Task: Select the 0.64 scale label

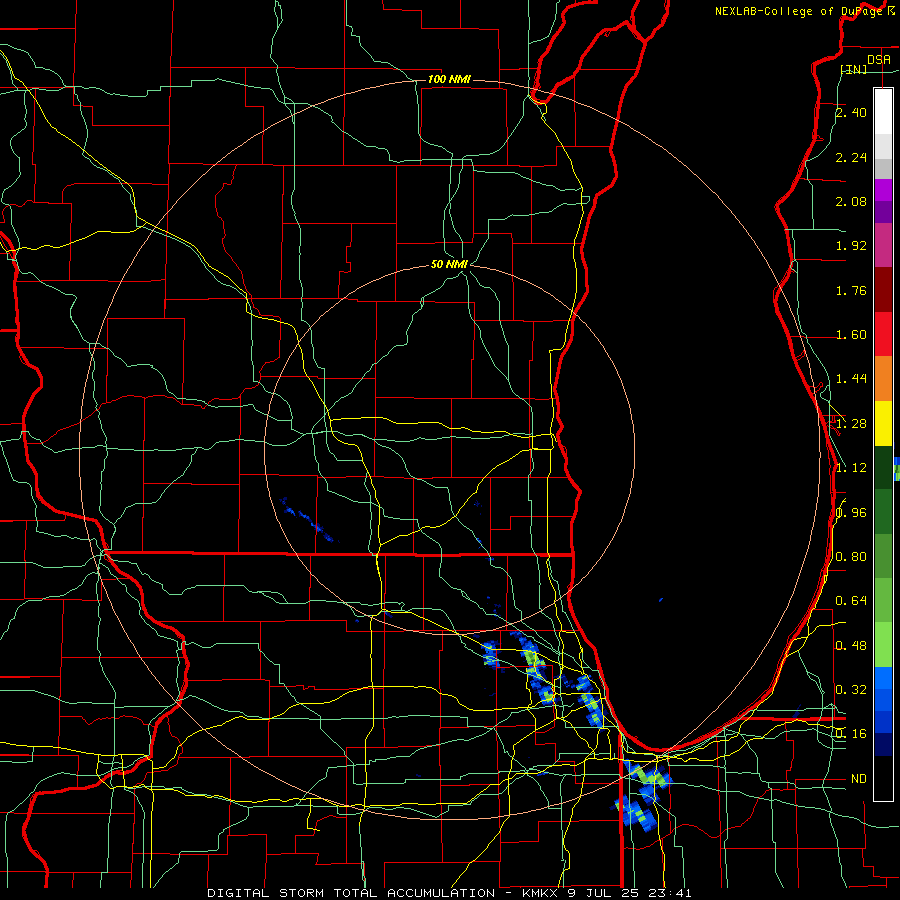Action: (x=851, y=601)
